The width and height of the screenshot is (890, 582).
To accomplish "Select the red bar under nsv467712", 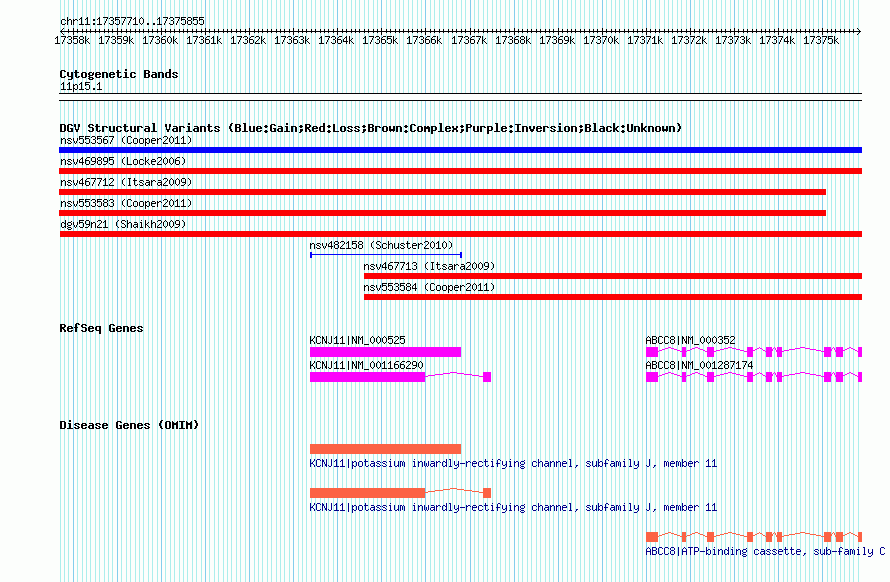I will click(442, 192).
